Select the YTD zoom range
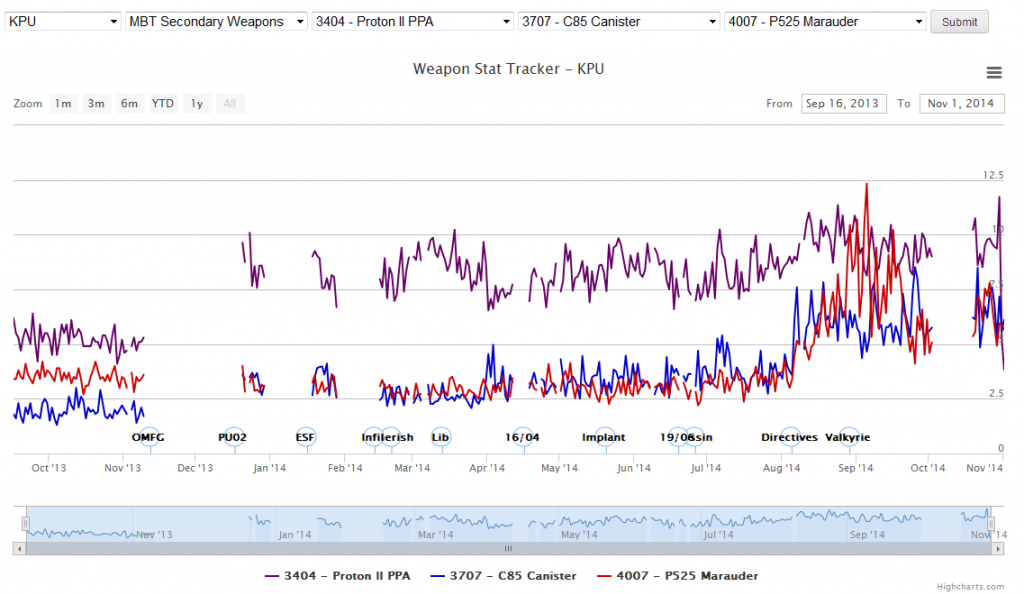The height and width of the screenshot is (594, 1024). pyautogui.click(x=162, y=103)
